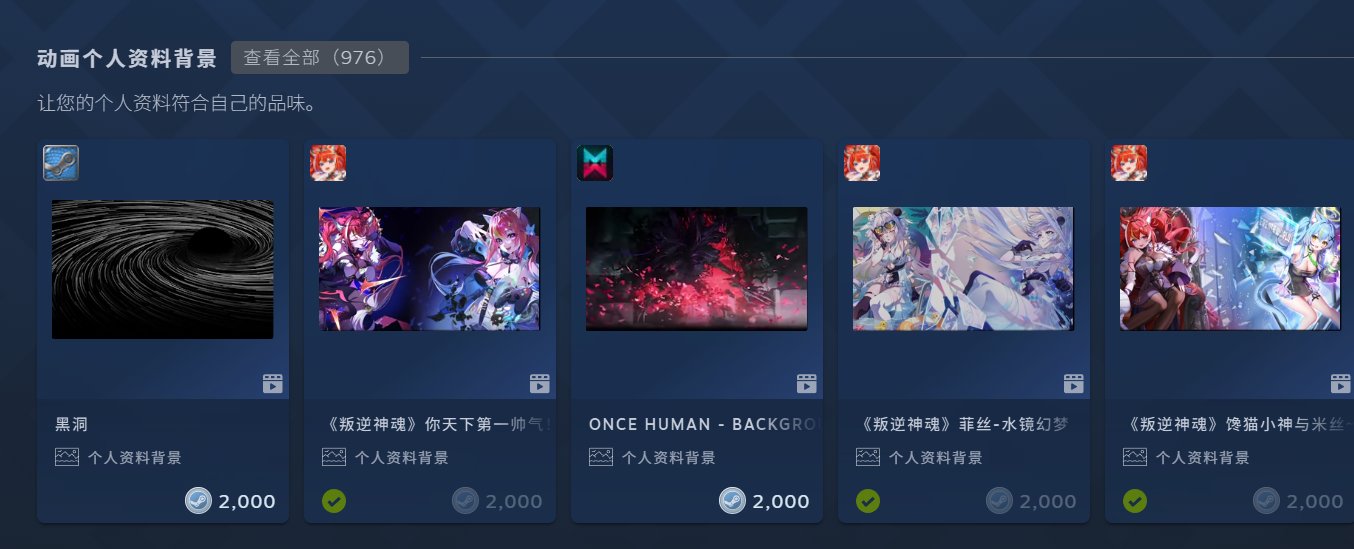Select the red petals Once Human preview thumbnail
Screen dimensions: 1354x549
coord(697,269)
